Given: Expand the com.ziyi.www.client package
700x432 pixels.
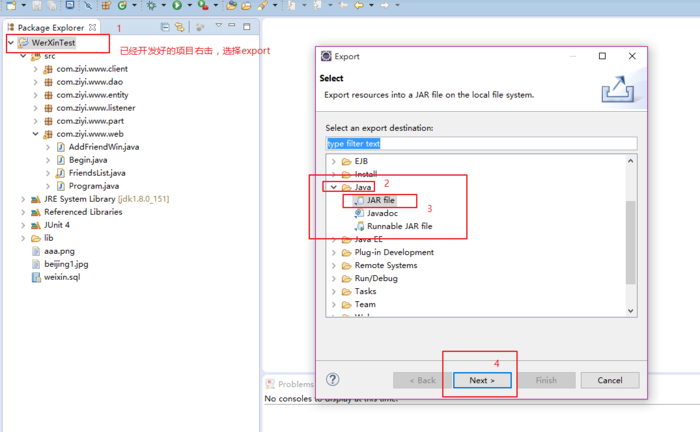Looking at the screenshot, I should click(35, 69).
